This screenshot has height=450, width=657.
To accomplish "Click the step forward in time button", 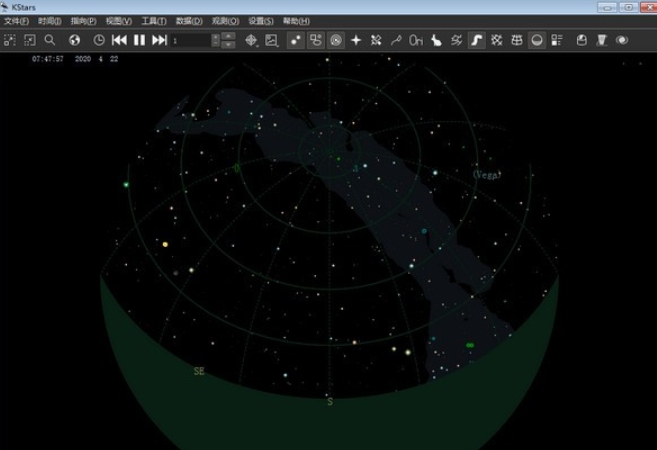I will (x=159, y=40).
